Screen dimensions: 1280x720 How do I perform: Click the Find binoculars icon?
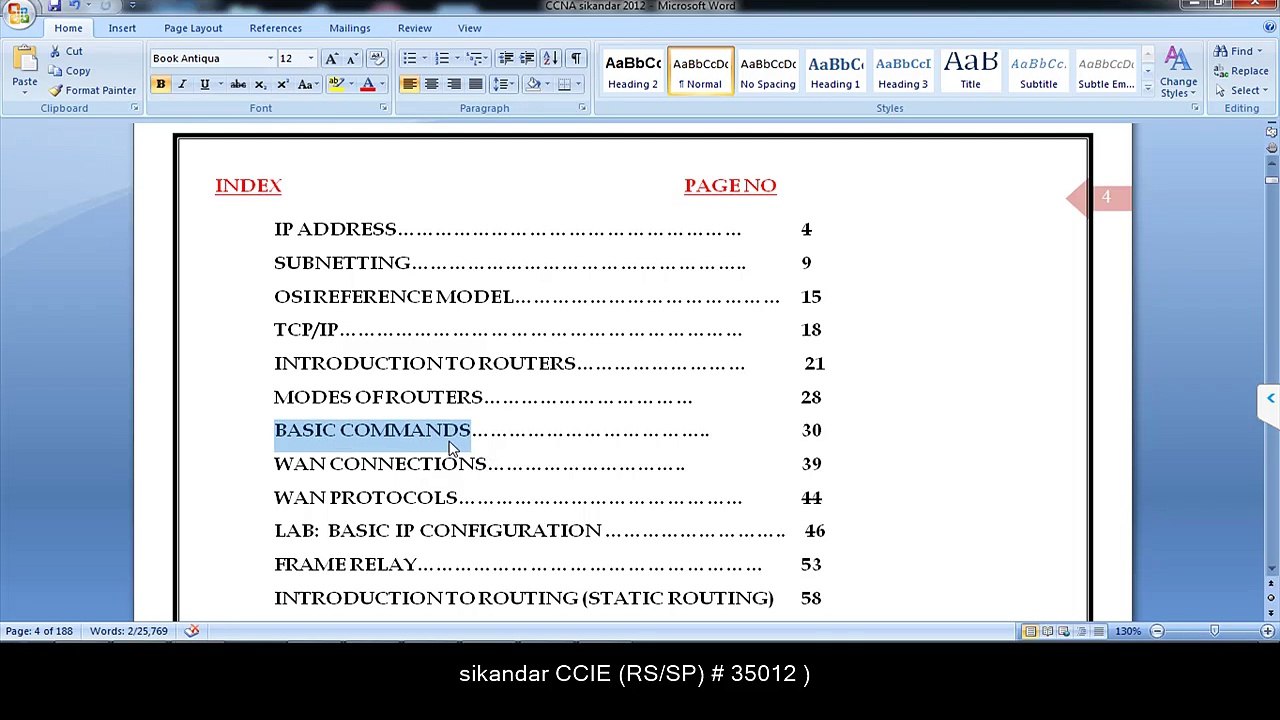1221,51
